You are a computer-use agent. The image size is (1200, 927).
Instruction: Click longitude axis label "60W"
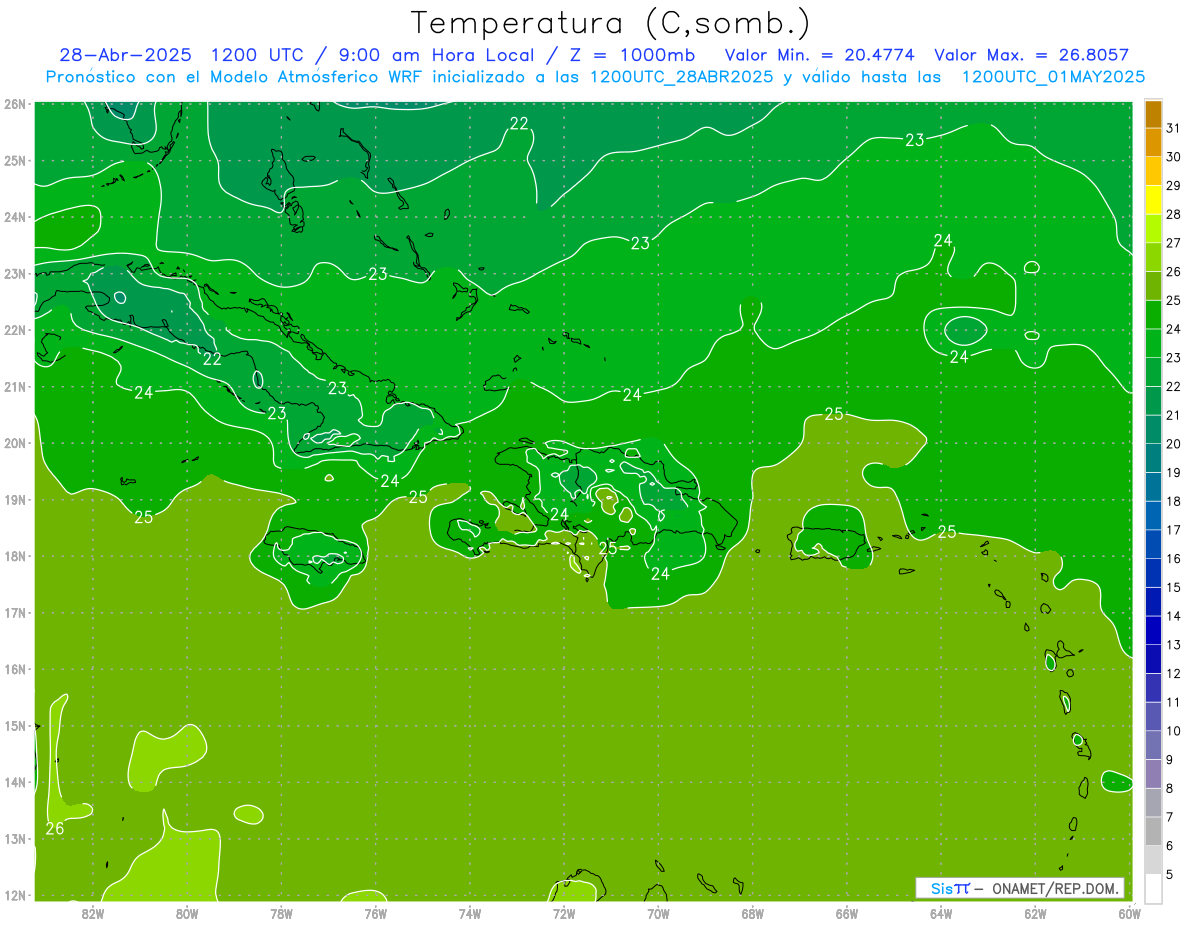pos(1129,912)
